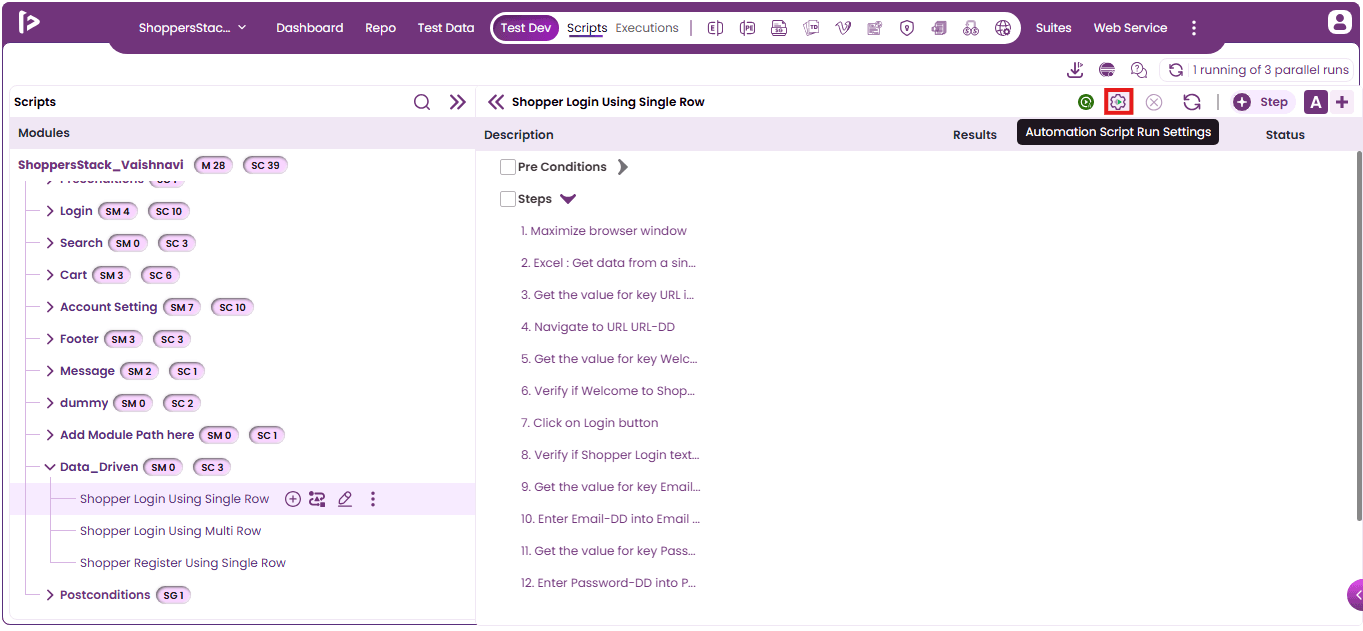
Task: Open the Repo tab
Action: [381, 28]
